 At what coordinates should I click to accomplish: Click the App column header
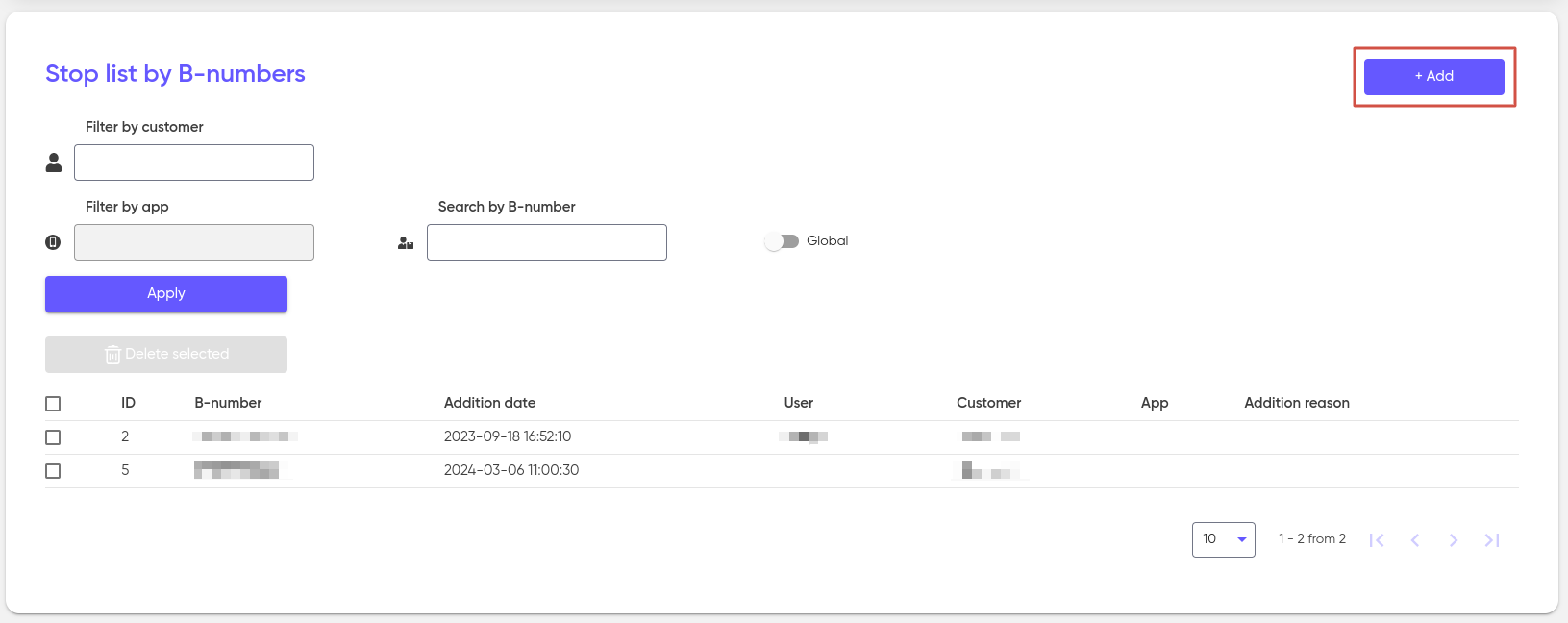[x=1155, y=403]
